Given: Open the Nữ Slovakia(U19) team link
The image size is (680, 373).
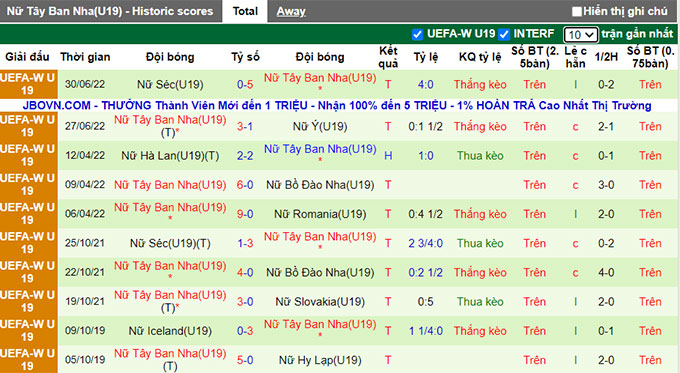Looking at the screenshot, I should pos(320,302).
